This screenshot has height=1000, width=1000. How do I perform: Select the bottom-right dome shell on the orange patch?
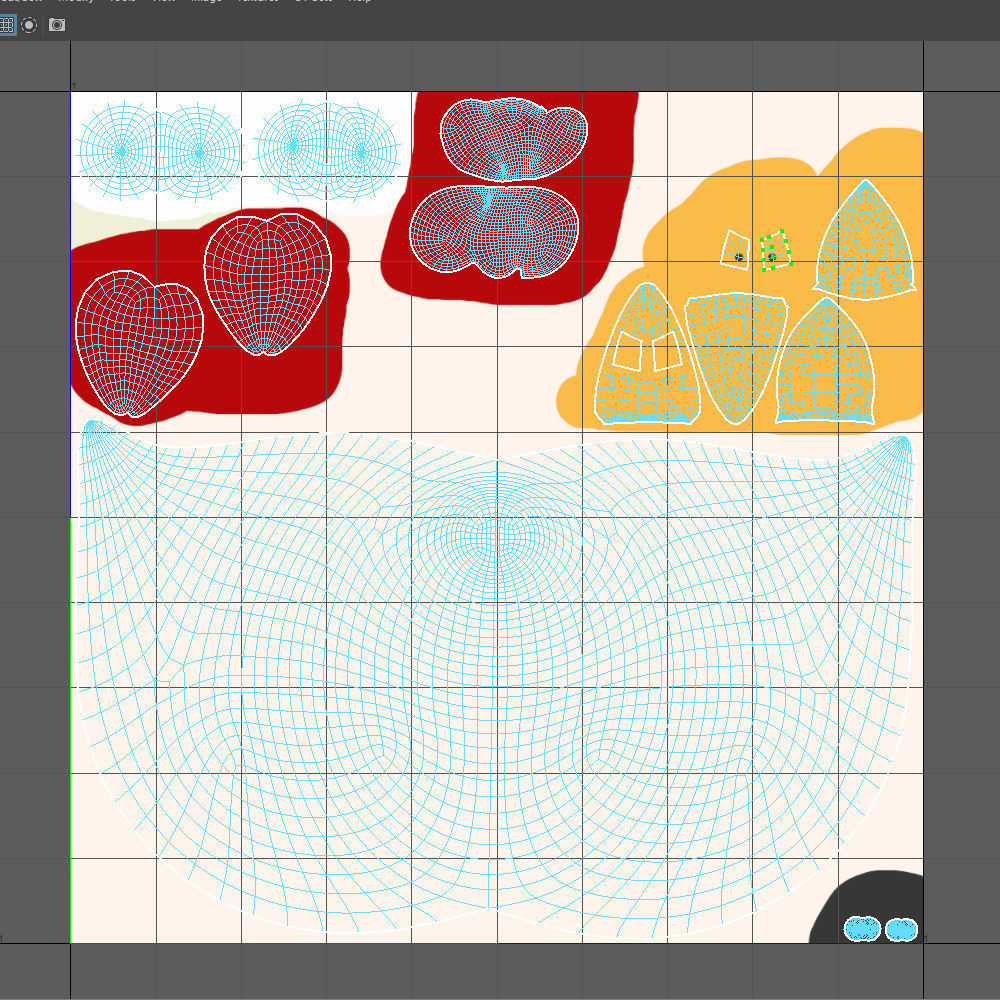[x=825, y=360]
